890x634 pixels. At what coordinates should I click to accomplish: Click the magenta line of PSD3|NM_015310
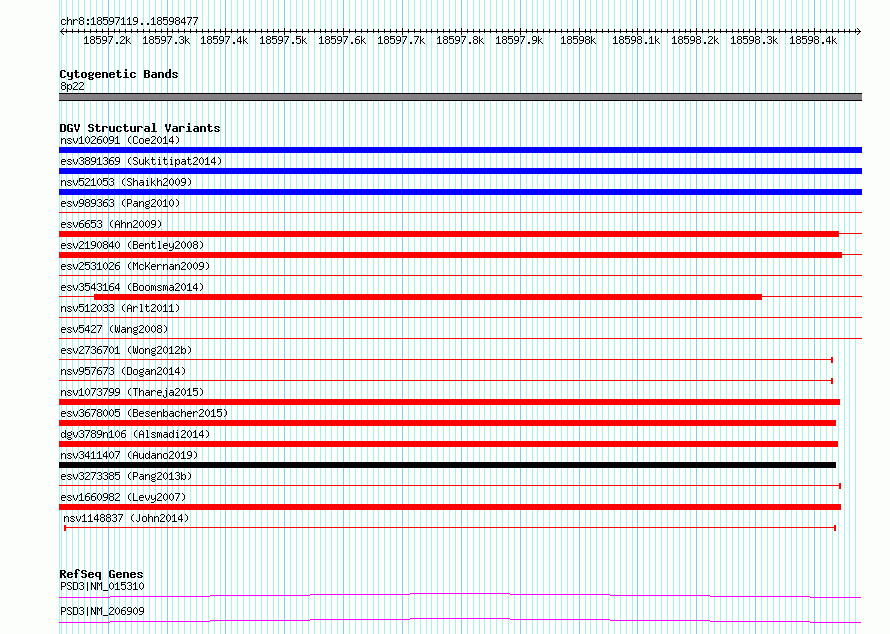[x=460, y=595]
